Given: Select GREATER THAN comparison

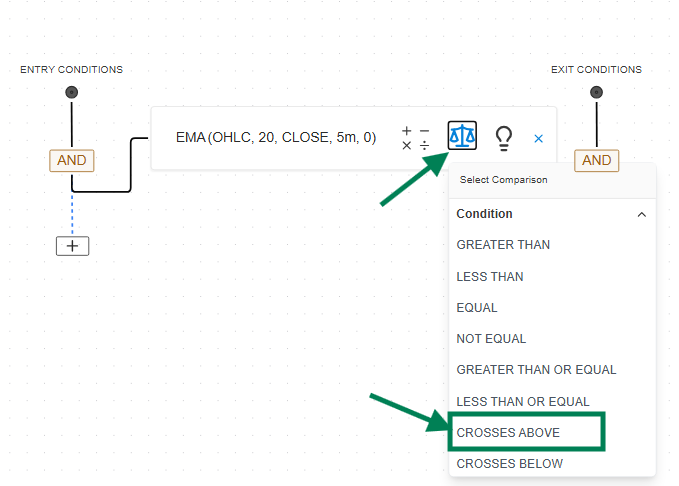Looking at the screenshot, I should tap(503, 245).
